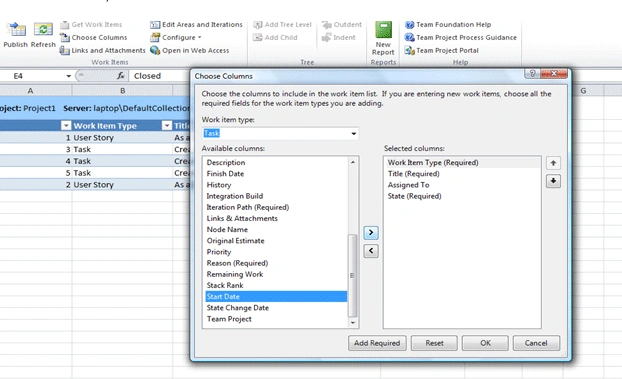Select Assigned To in Selected columns
The image size is (622, 379).
pos(462,185)
